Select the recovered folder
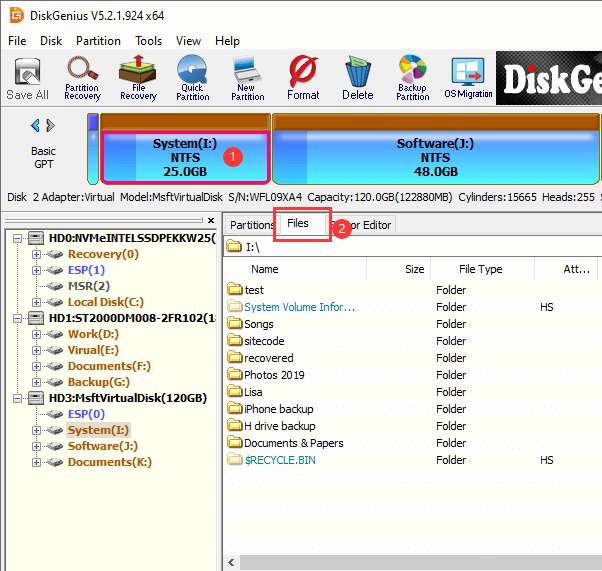Image resolution: width=602 pixels, height=571 pixels. (269, 358)
